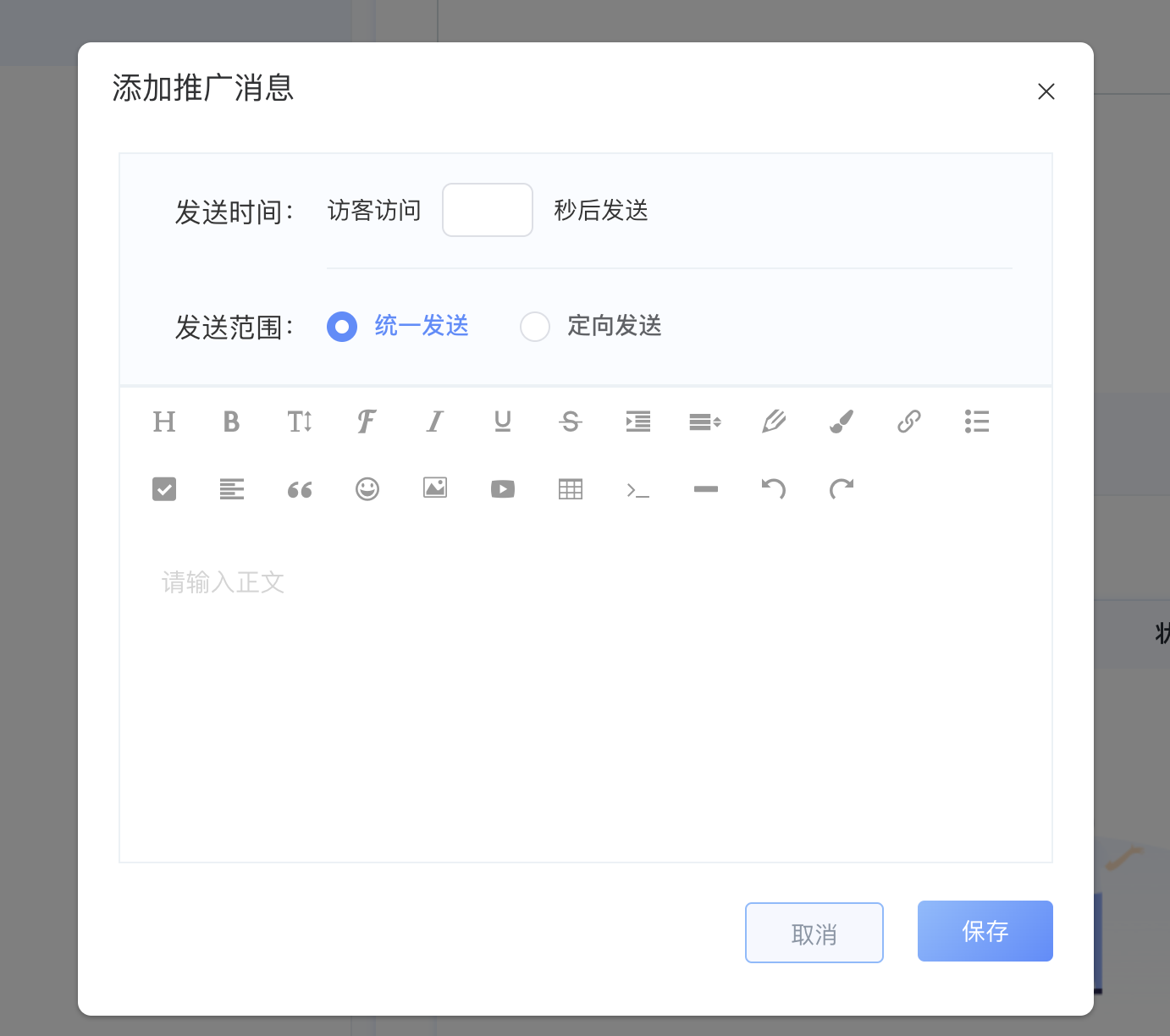The width and height of the screenshot is (1170, 1036).
Task: Open the font size dropdown
Action: tap(299, 422)
